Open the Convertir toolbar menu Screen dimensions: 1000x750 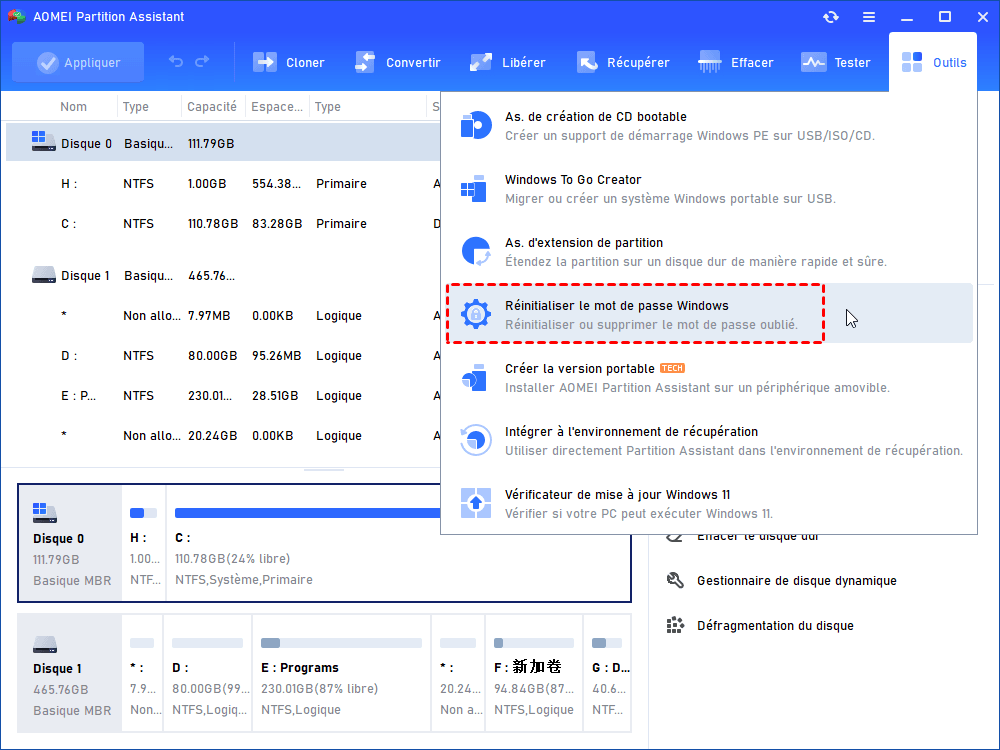397,62
